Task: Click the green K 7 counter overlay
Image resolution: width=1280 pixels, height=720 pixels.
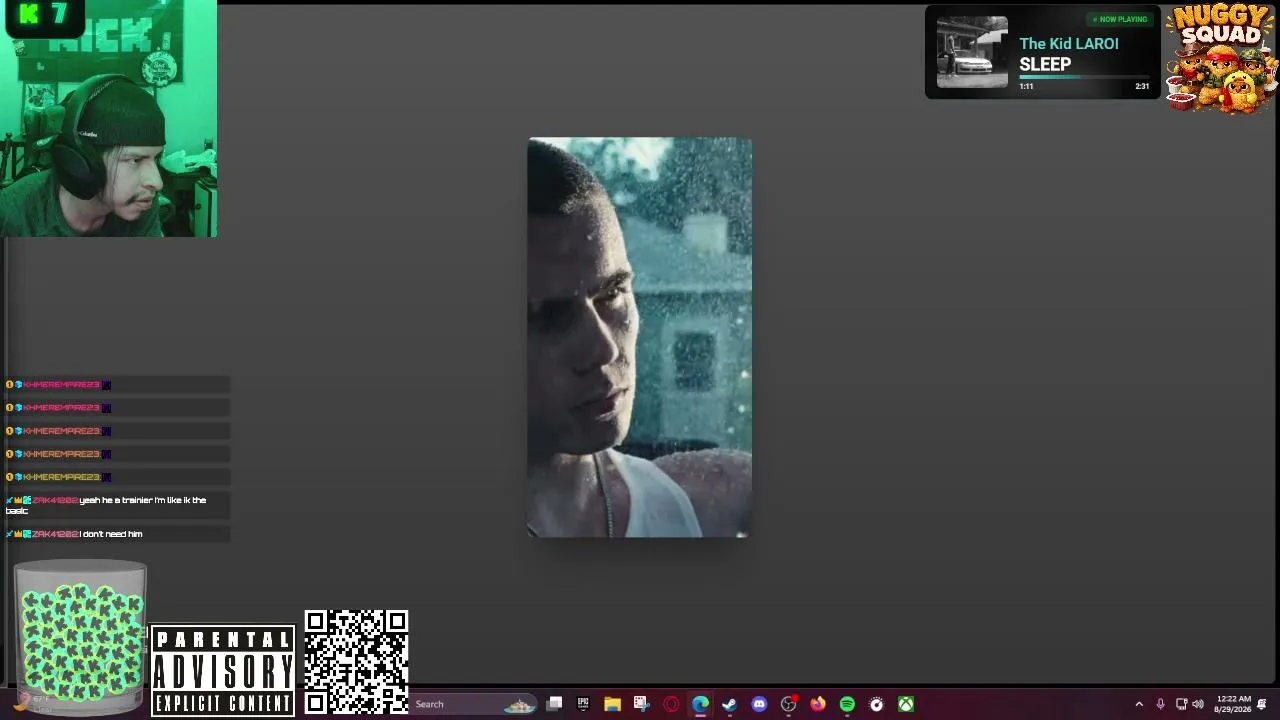Action: tap(42, 17)
